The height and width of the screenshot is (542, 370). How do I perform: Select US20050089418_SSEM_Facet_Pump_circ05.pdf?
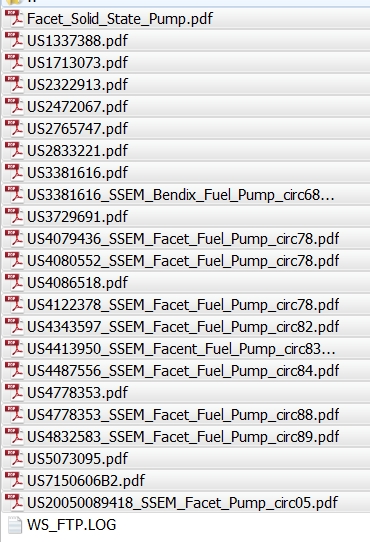coord(186,503)
